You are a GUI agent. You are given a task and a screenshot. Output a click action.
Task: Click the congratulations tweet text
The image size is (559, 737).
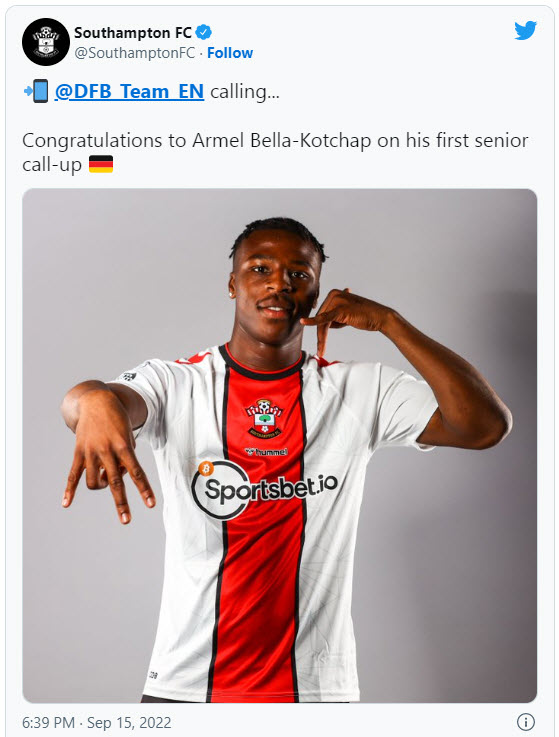[275, 152]
